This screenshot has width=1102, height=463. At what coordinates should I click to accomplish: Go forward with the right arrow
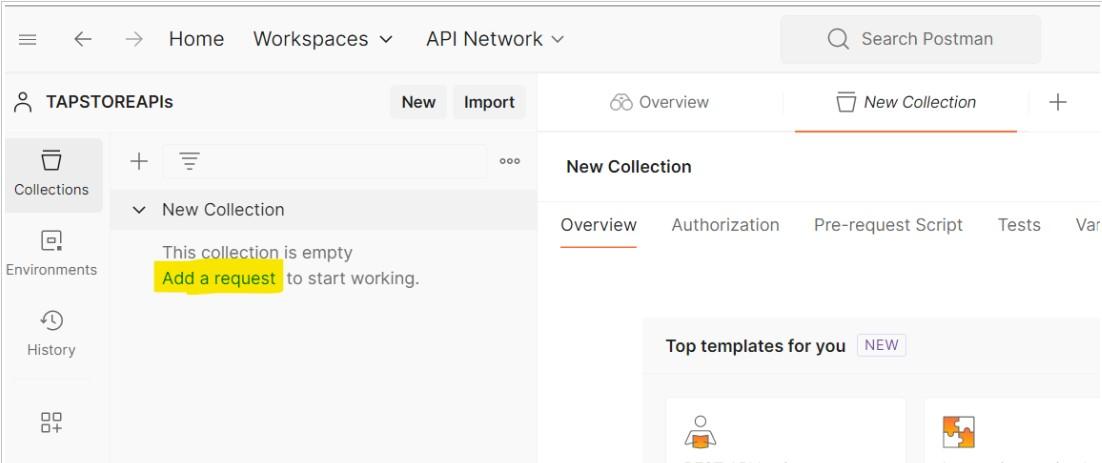click(133, 39)
